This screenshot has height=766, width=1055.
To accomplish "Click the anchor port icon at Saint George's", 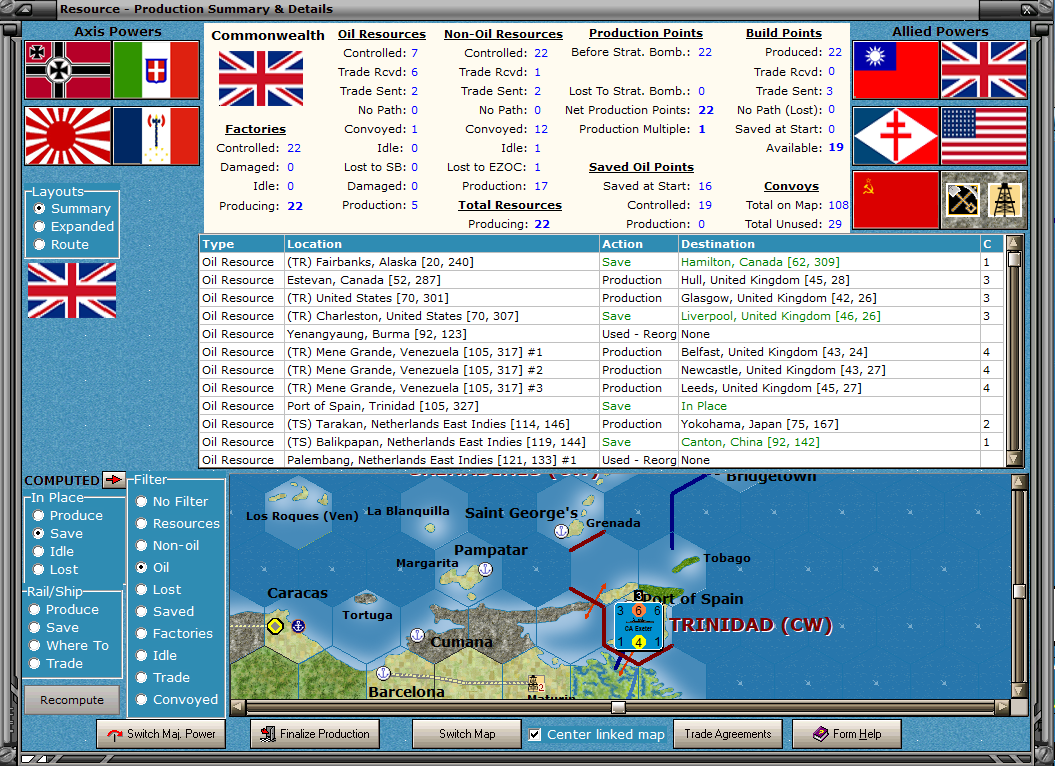I will pyautogui.click(x=561, y=531).
